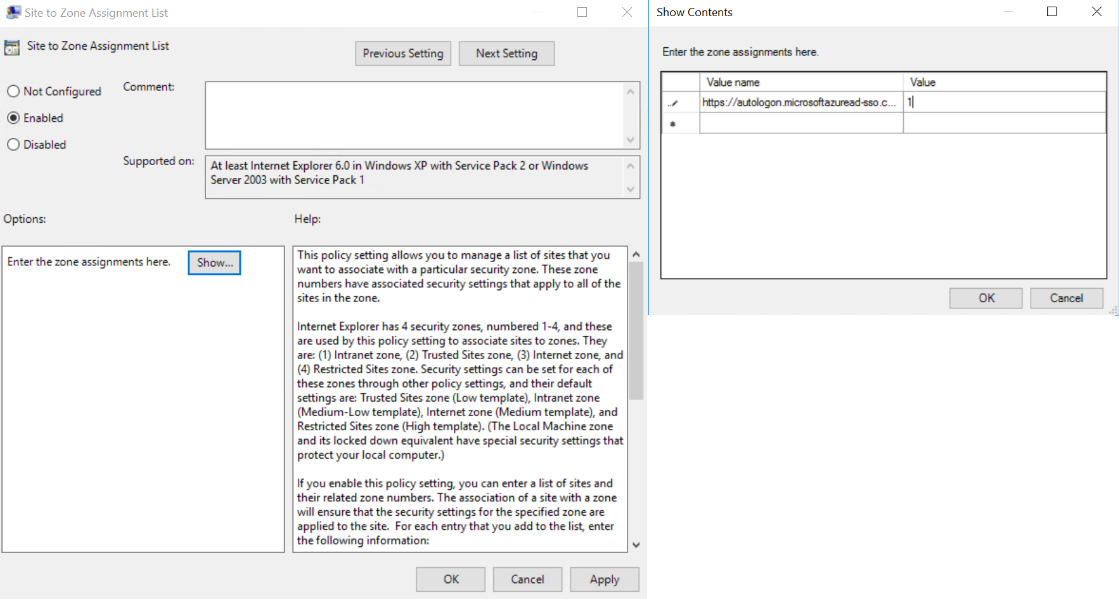Click the policy icon beside the setting heading
The image size is (1119, 599).
(x=12, y=46)
